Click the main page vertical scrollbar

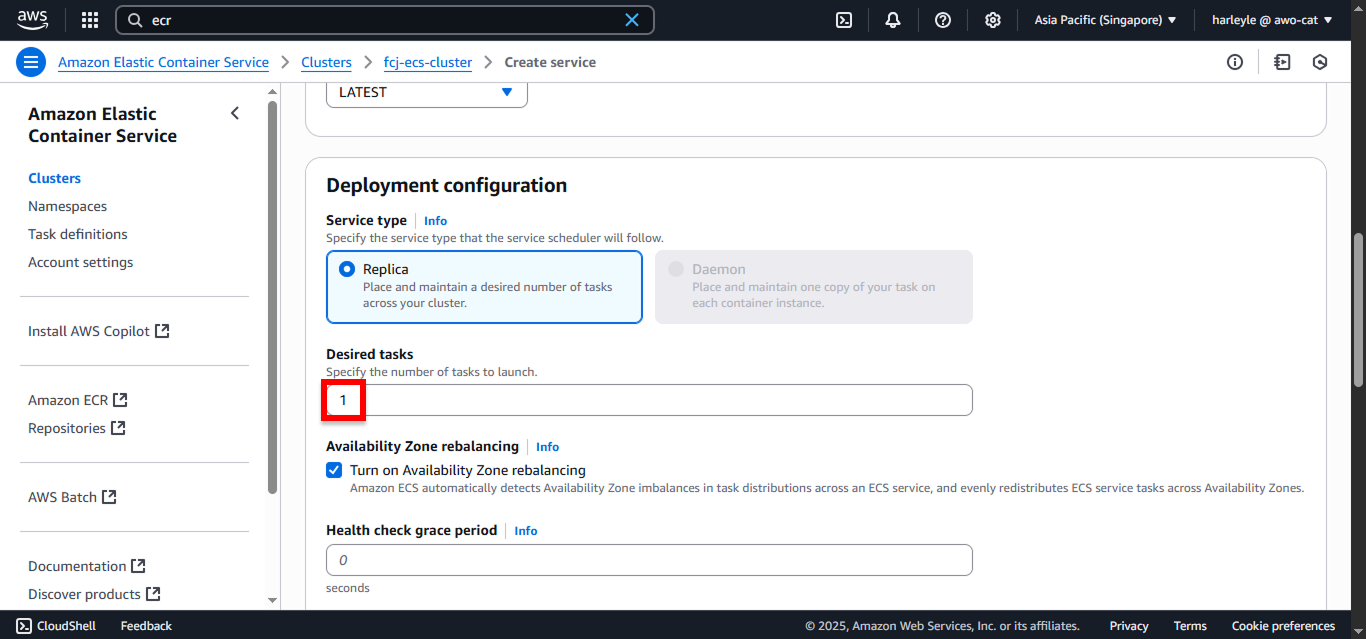coord(1357,310)
